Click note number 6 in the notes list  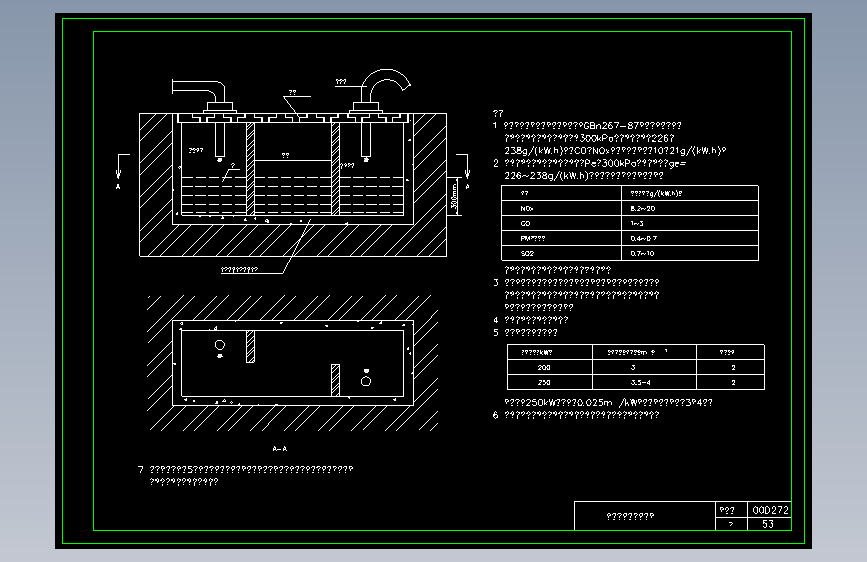[495, 415]
